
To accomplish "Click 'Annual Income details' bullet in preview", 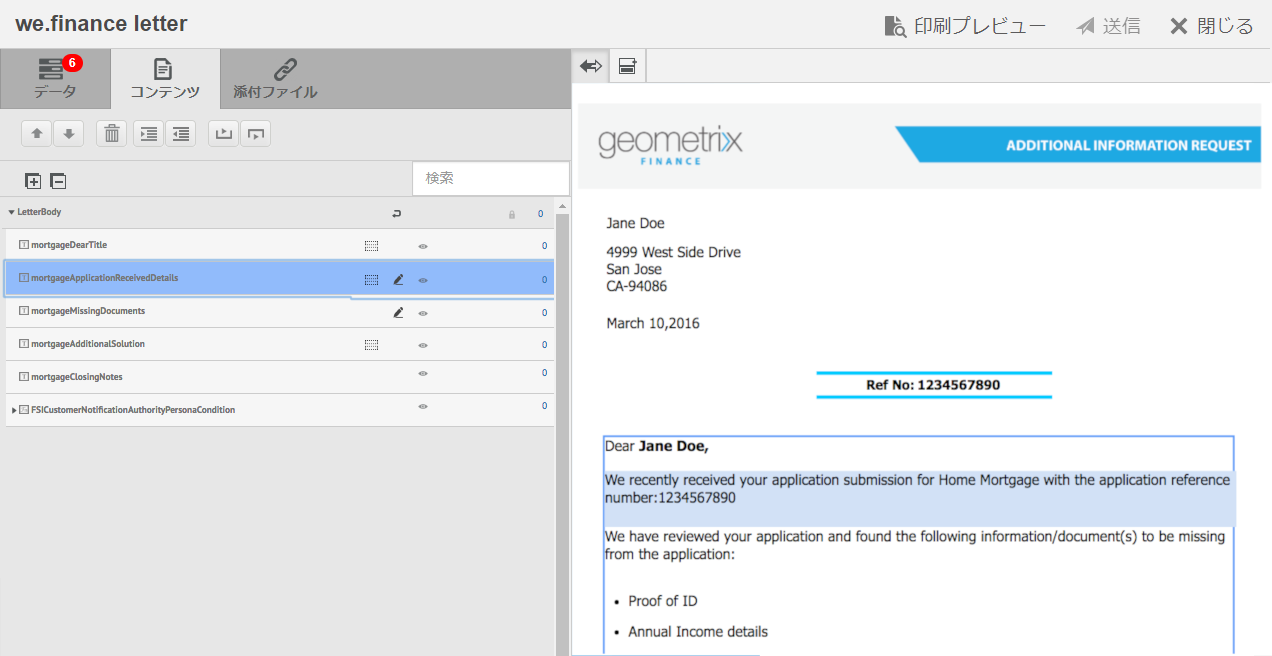I will click(x=698, y=632).
